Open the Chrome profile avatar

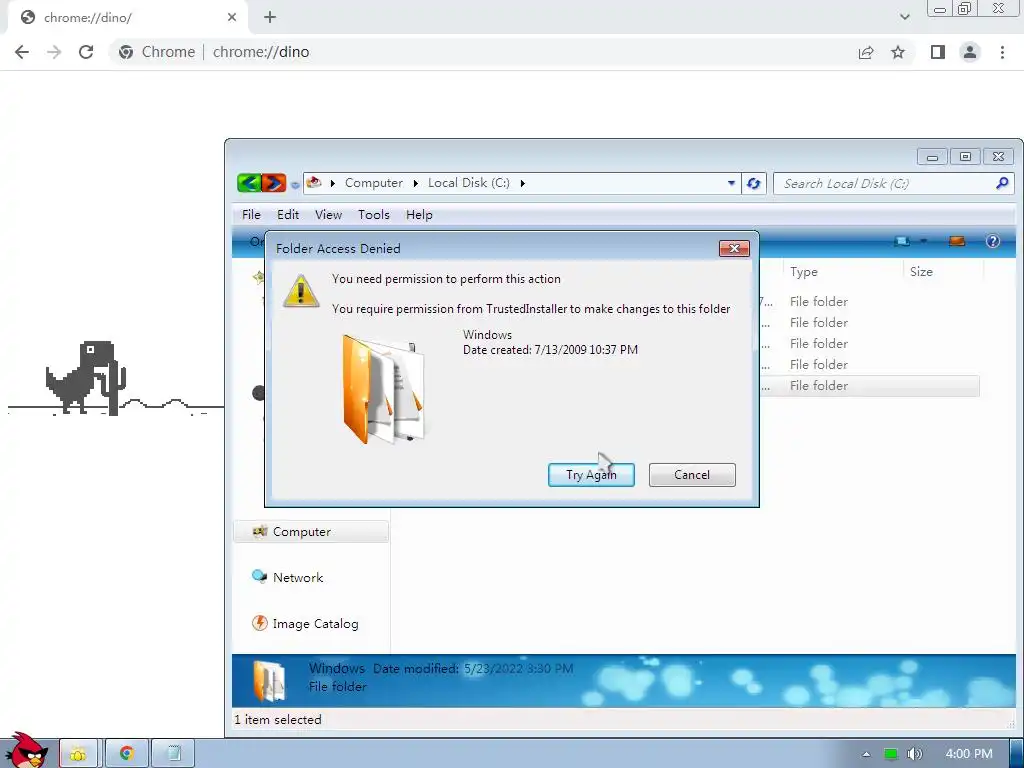(970, 52)
